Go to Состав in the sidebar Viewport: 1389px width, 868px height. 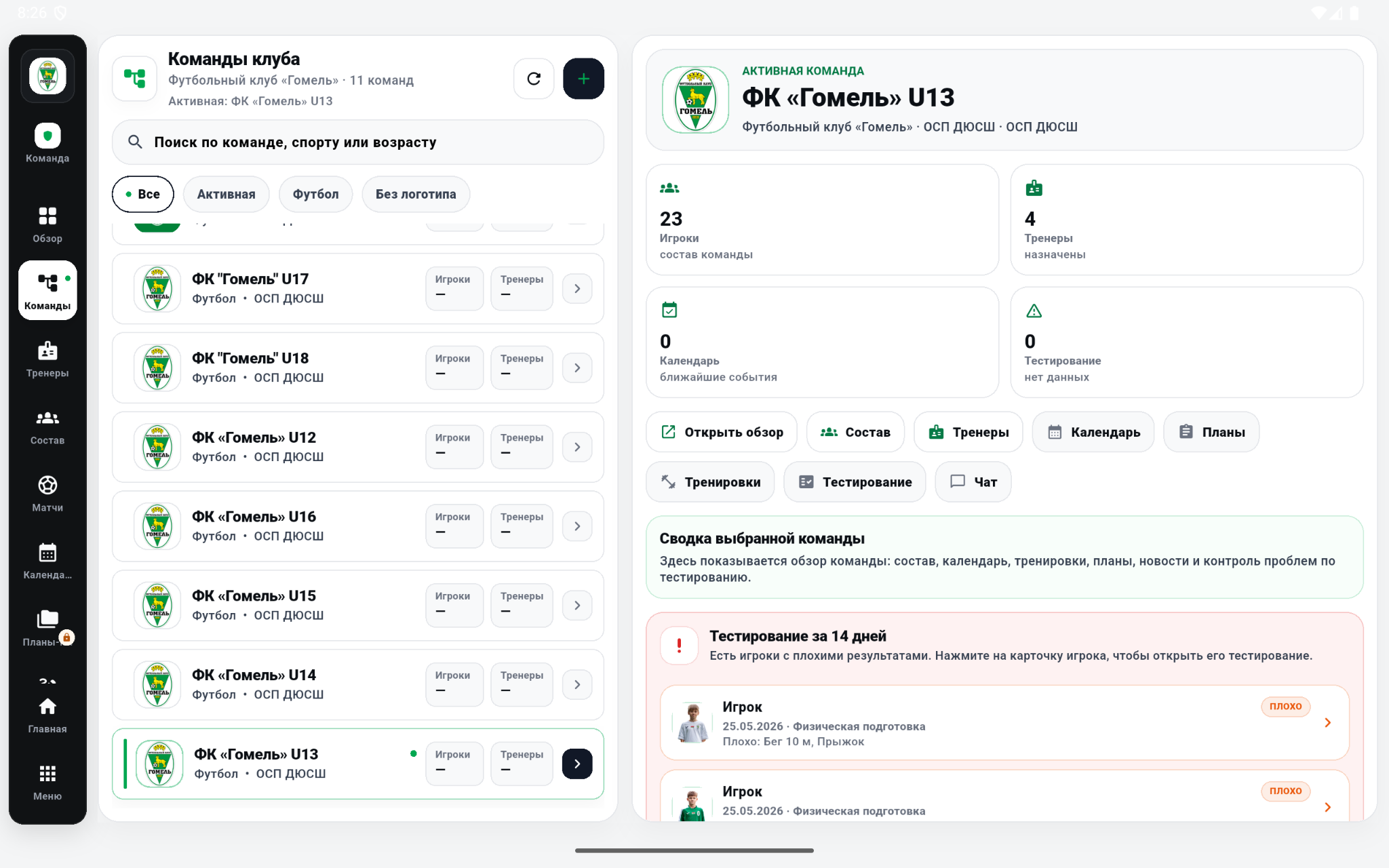point(47,426)
